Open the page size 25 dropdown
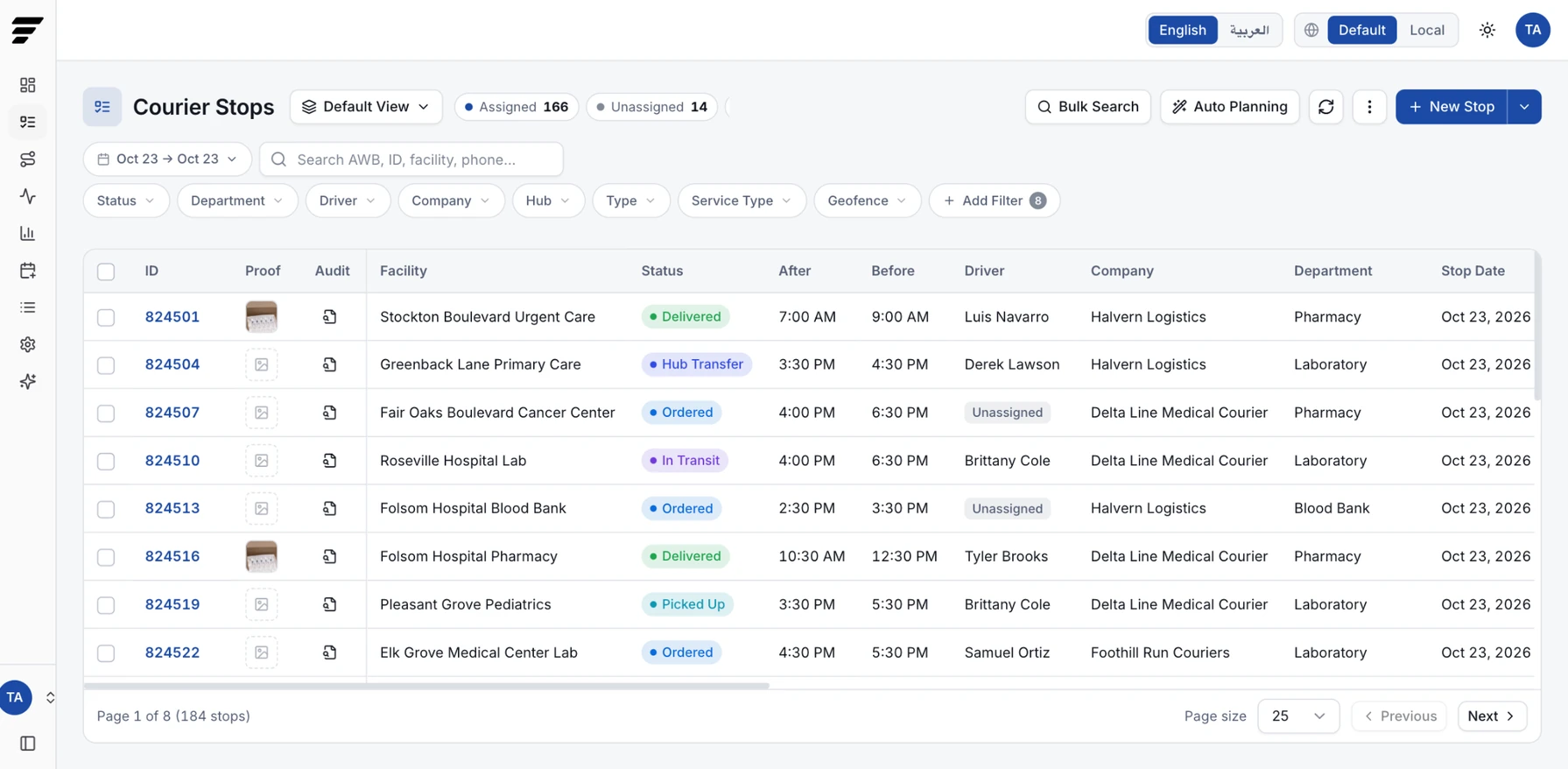The width and height of the screenshot is (1568, 769). click(x=1298, y=716)
